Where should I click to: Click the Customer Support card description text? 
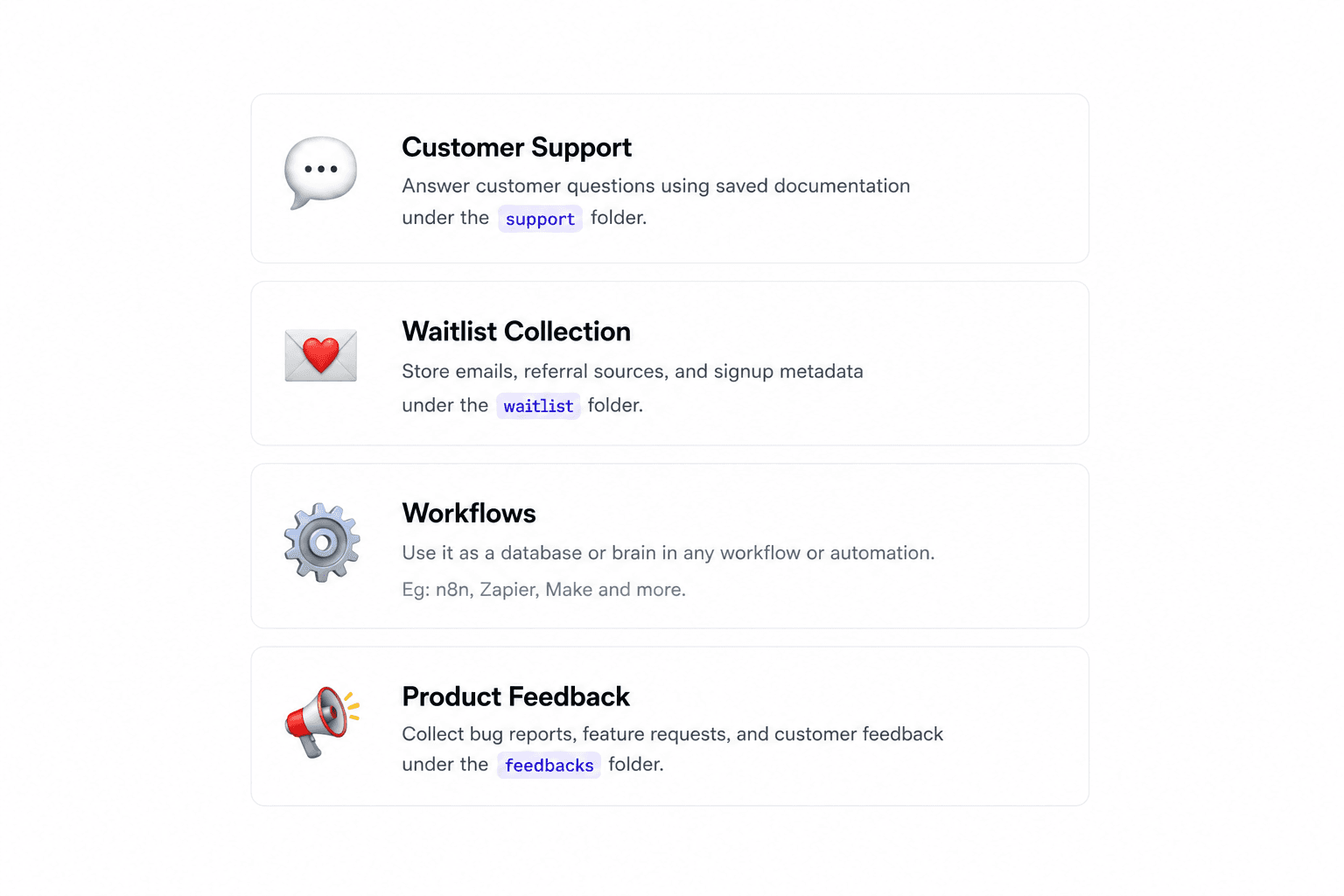point(656,202)
